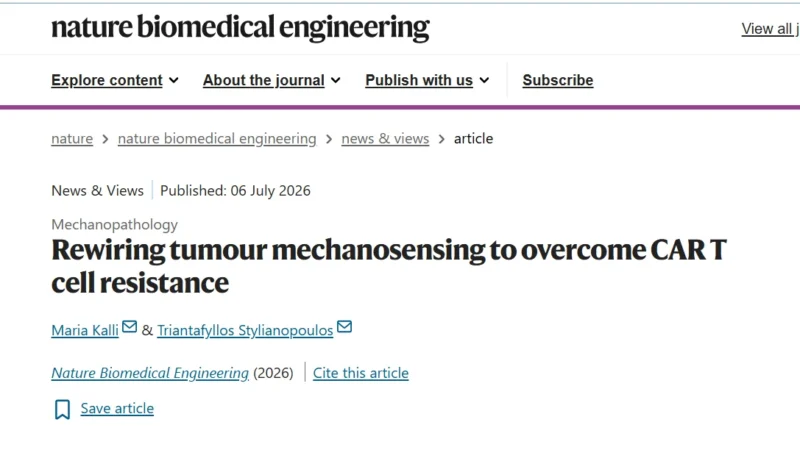Image resolution: width=800 pixels, height=450 pixels.
Task: Click the envelope icon after Triantafyllos Stylianopoulos
Action: point(344,327)
